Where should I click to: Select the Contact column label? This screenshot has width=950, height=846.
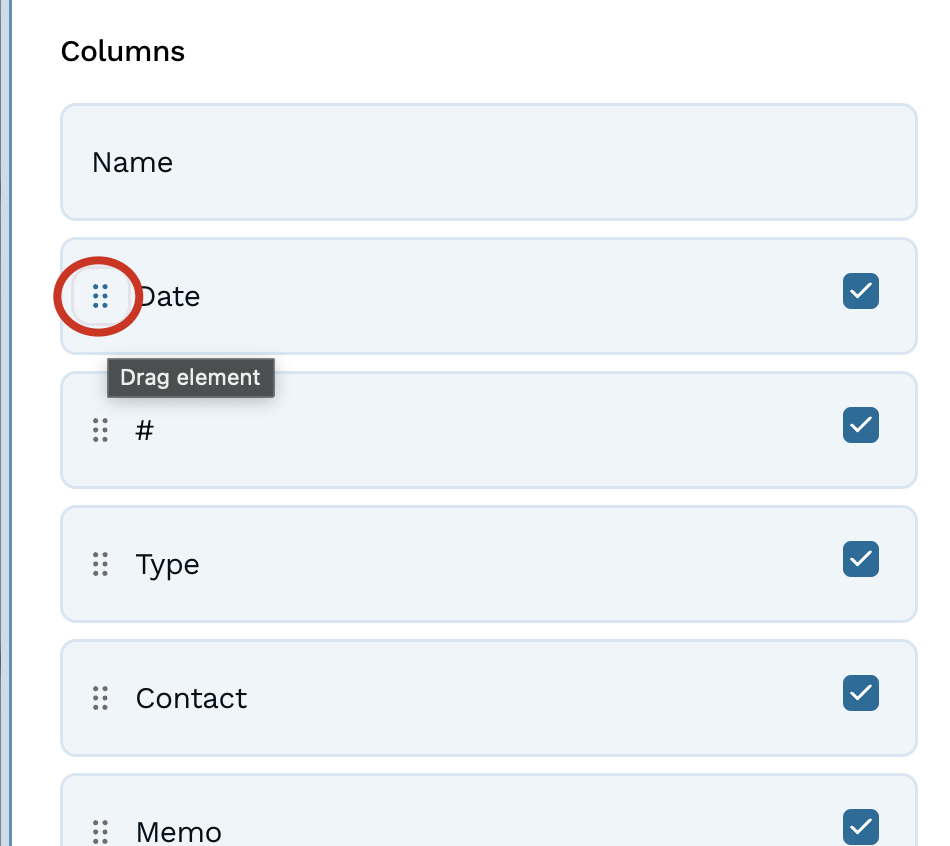pyautogui.click(x=191, y=698)
